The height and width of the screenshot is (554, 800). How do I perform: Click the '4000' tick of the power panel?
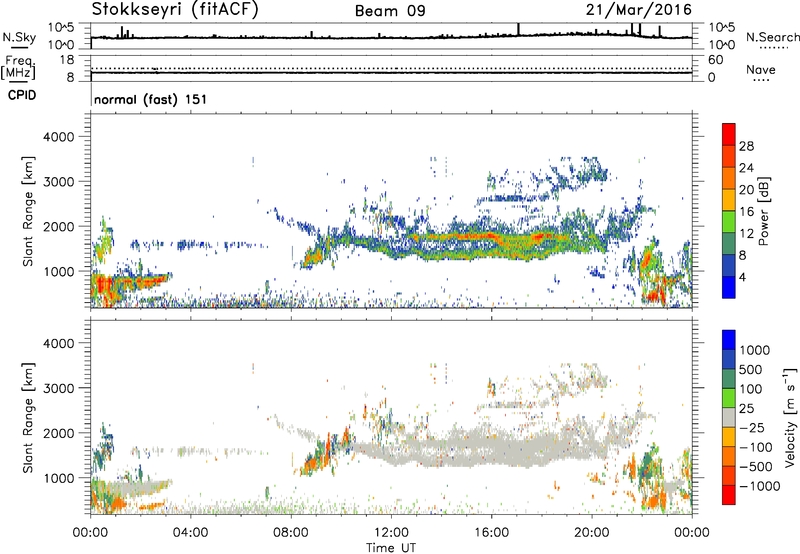pyautogui.click(x=58, y=137)
